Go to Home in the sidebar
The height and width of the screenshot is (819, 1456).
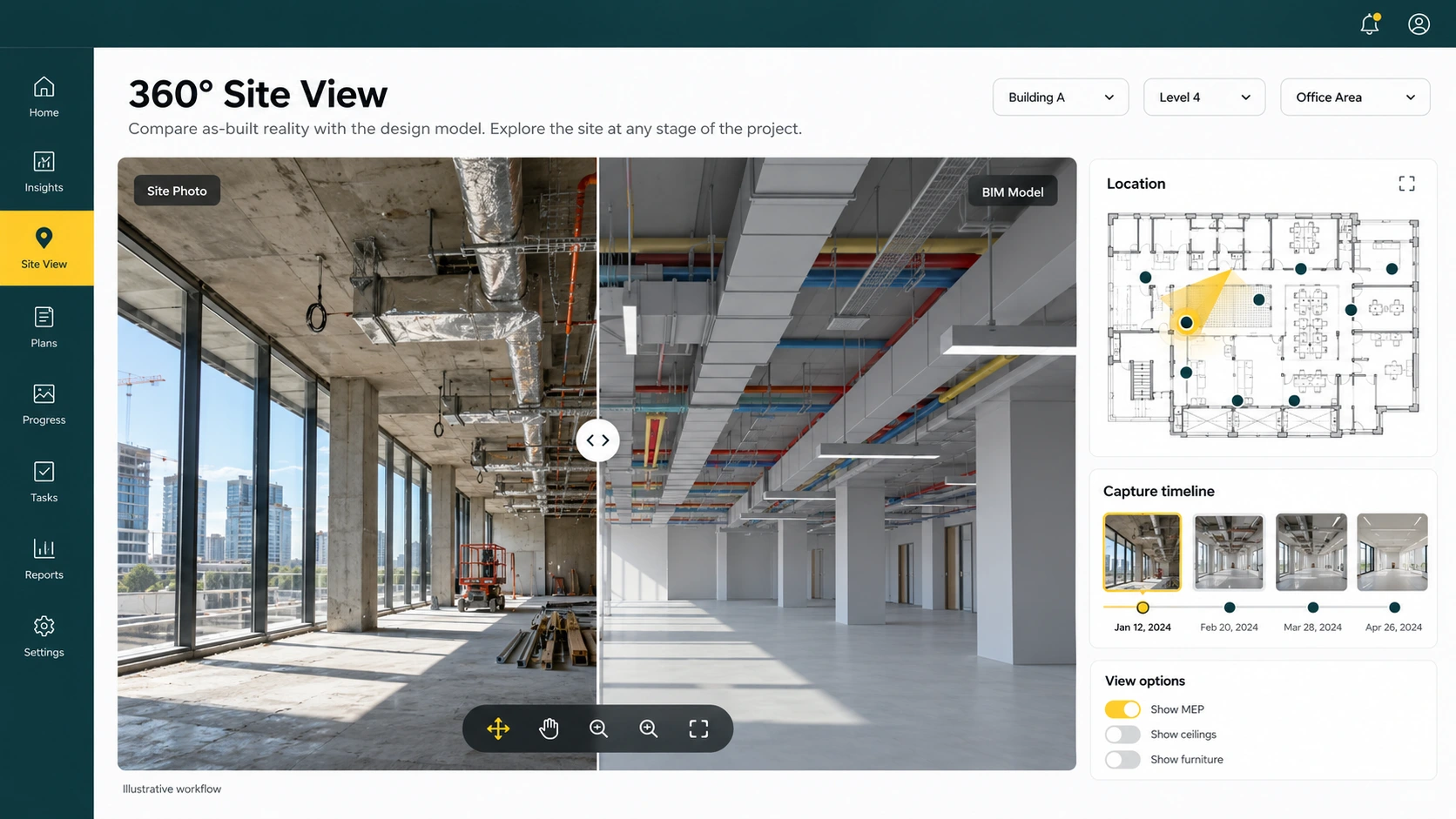[44, 97]
